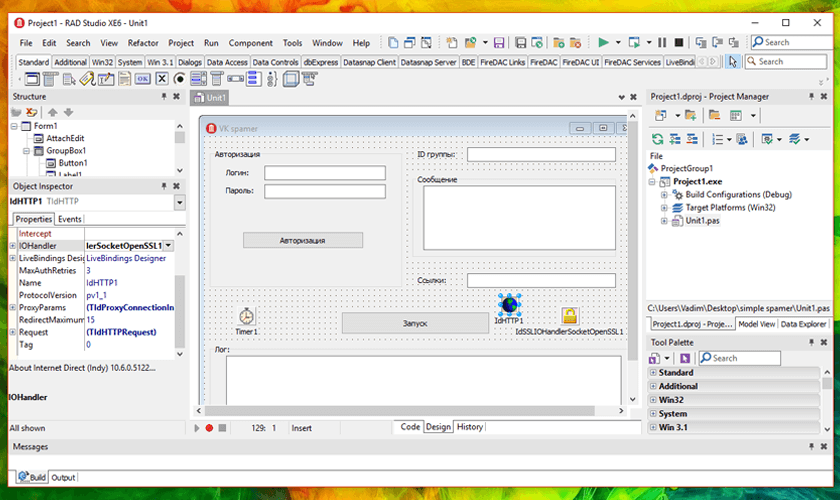This screenshot has width=840, height=500.
Task: Move selected Structure item down with the arrow
Action: 69,112
